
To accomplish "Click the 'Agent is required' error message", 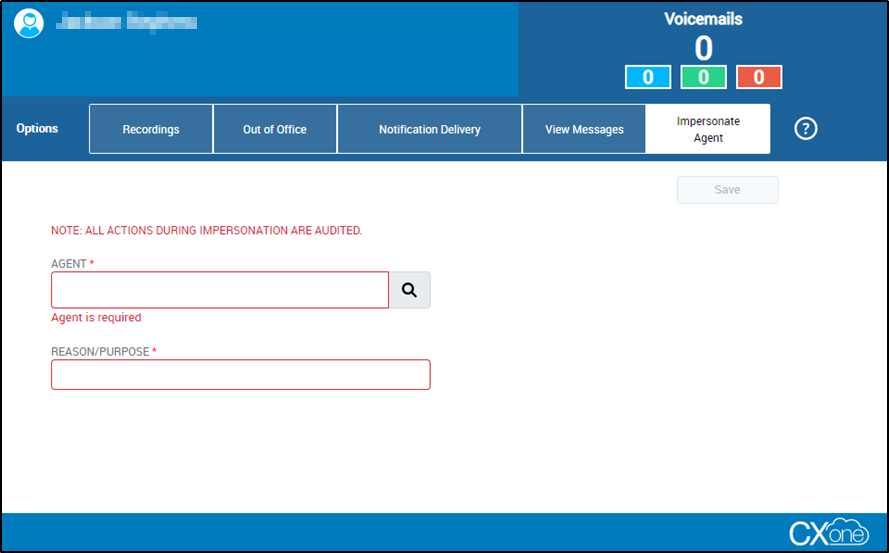I will point(96,318).
